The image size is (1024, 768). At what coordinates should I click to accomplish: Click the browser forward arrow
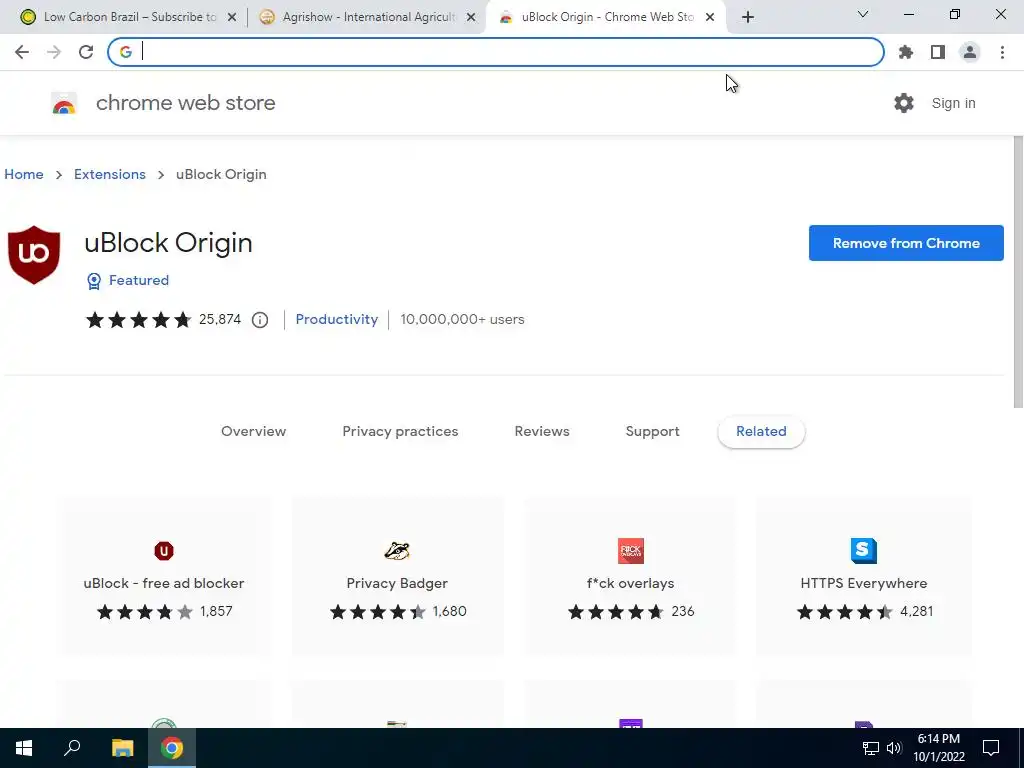point(54,52)
